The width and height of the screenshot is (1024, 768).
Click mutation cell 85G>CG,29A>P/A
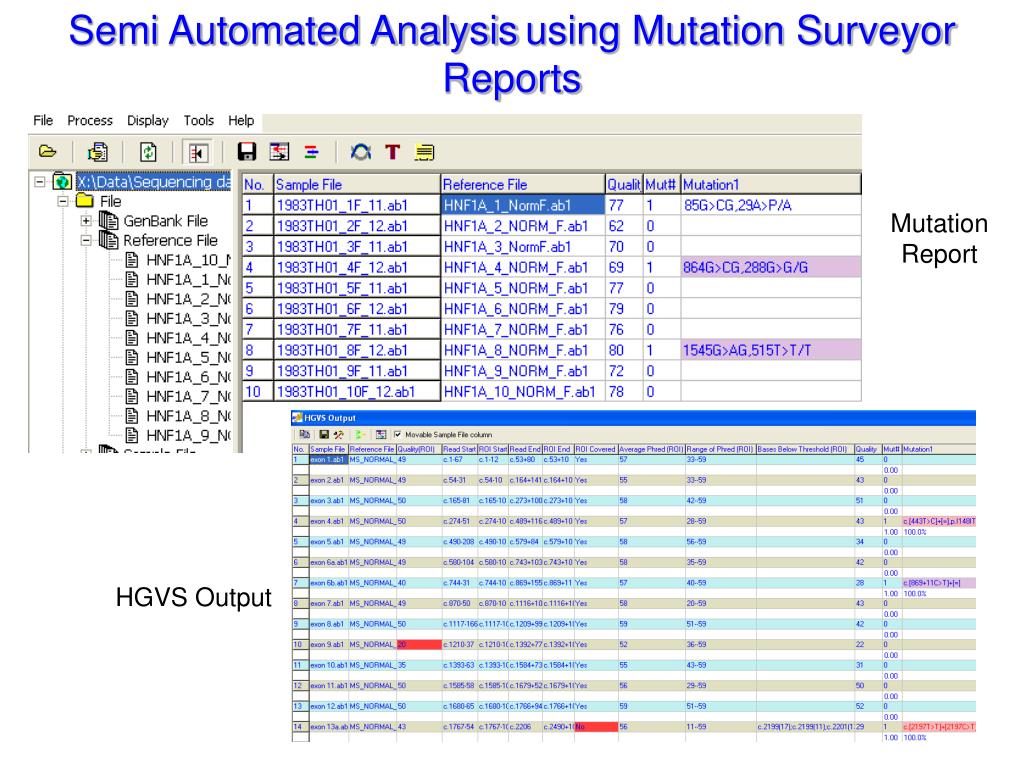coord(771,205)
